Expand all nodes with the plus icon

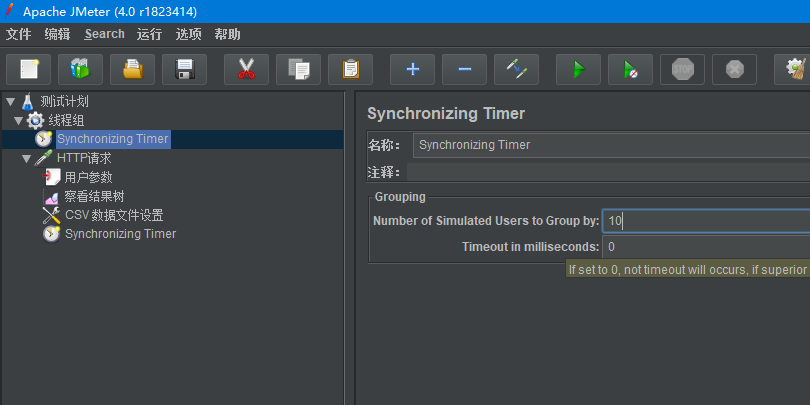pos(412,69)
